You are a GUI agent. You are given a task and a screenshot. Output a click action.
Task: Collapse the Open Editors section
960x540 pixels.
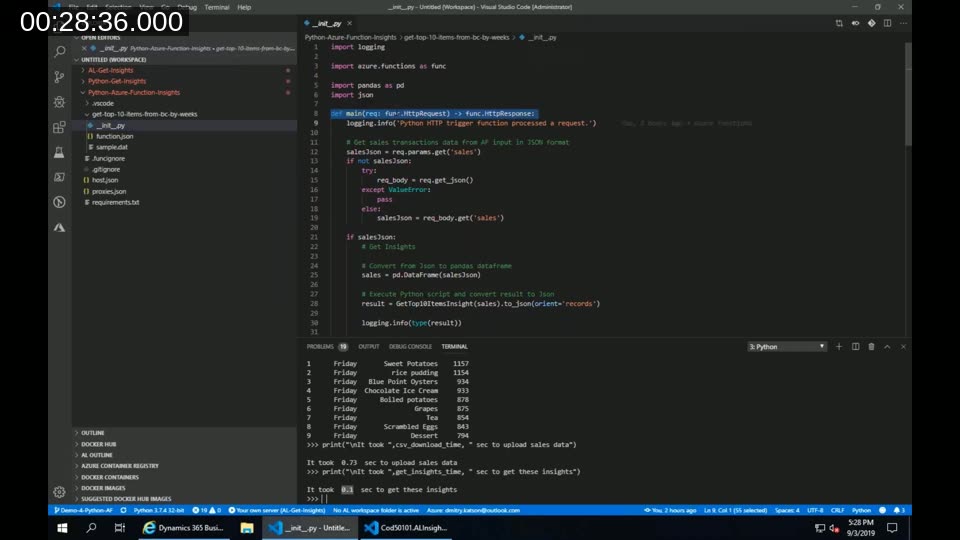100,38
